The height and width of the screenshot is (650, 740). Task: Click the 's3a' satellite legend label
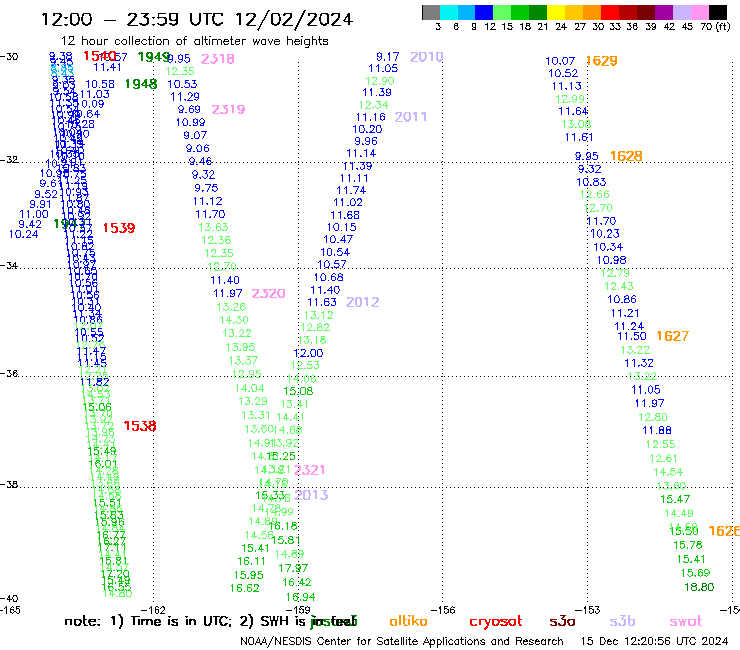(x=562, y=621)
